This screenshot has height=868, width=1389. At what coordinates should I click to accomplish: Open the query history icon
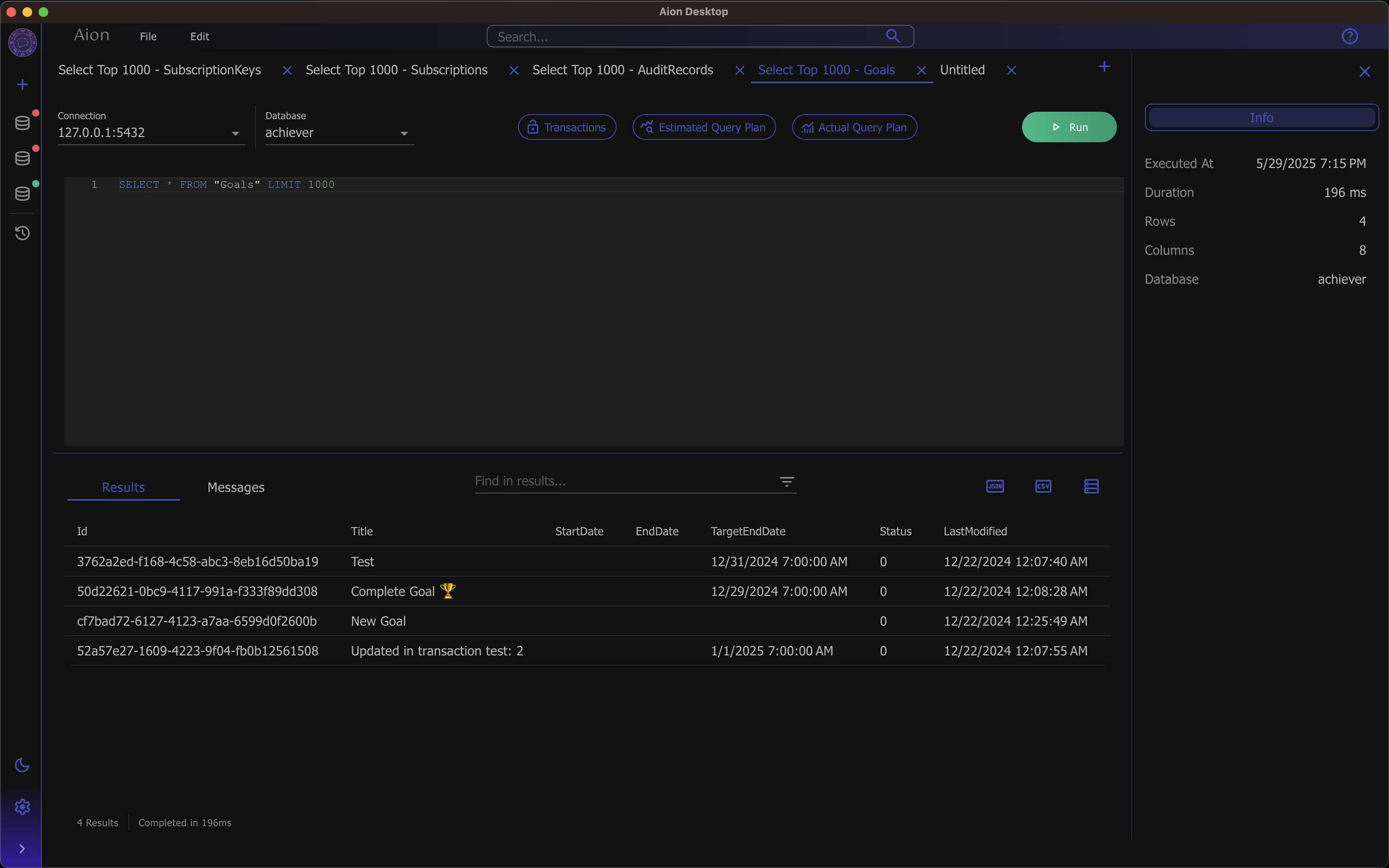click(23, 233)
